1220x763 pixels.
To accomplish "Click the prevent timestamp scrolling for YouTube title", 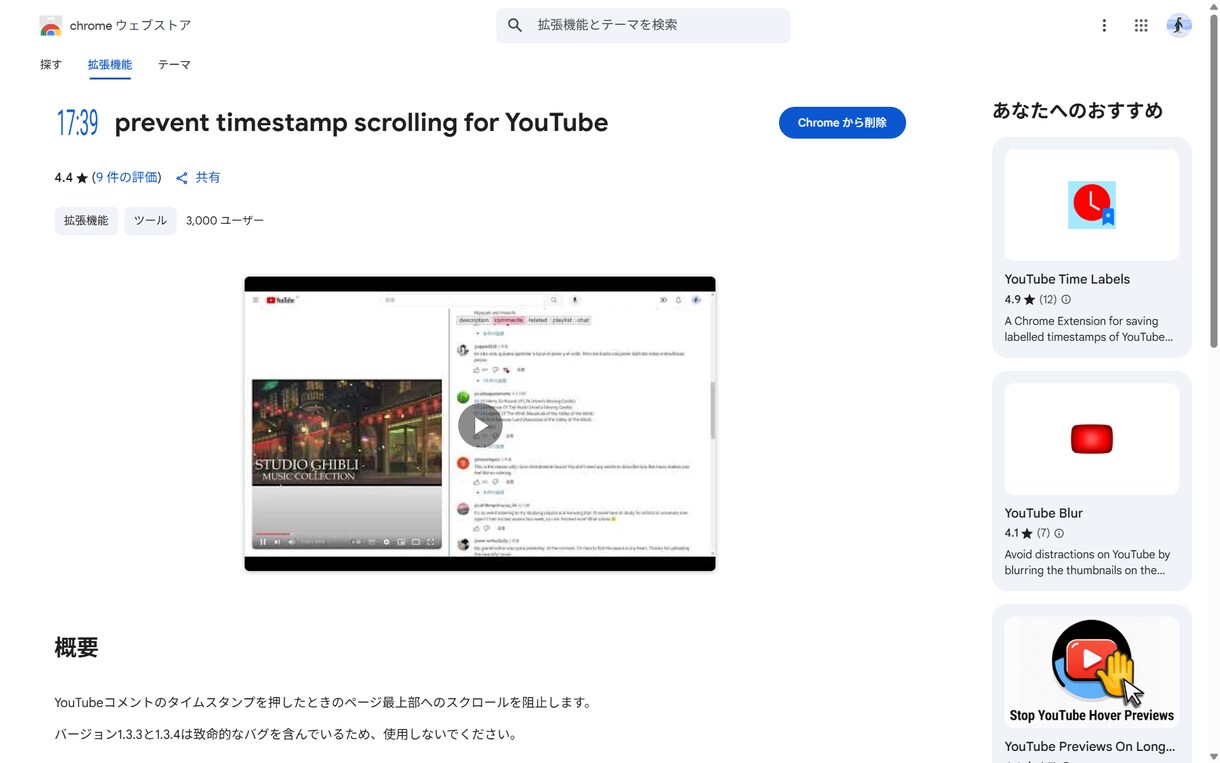I will [361, 123].
